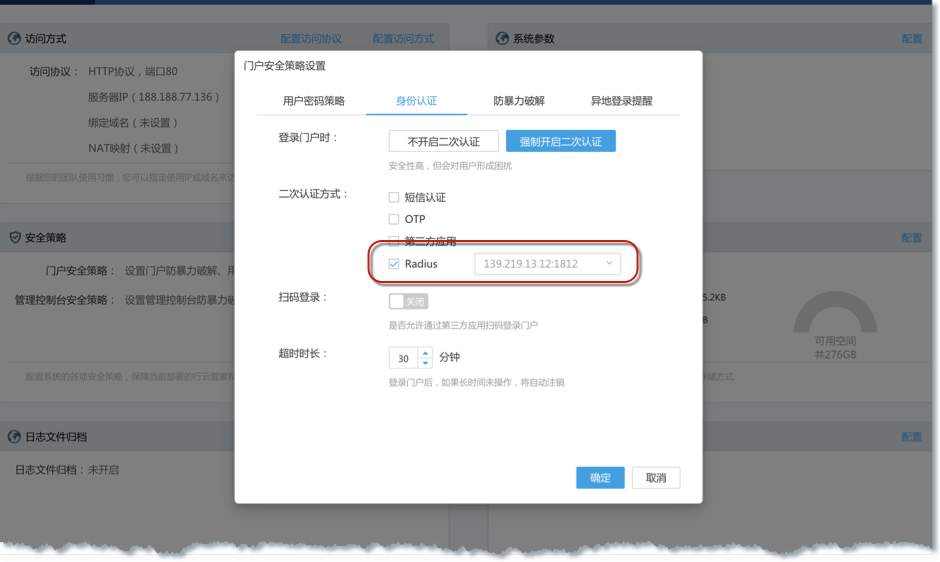Image resolution: width=940 pixels, height=562 pixels.
Task: Tick the 第三方应用 checkbox
Action: (394, 241)
